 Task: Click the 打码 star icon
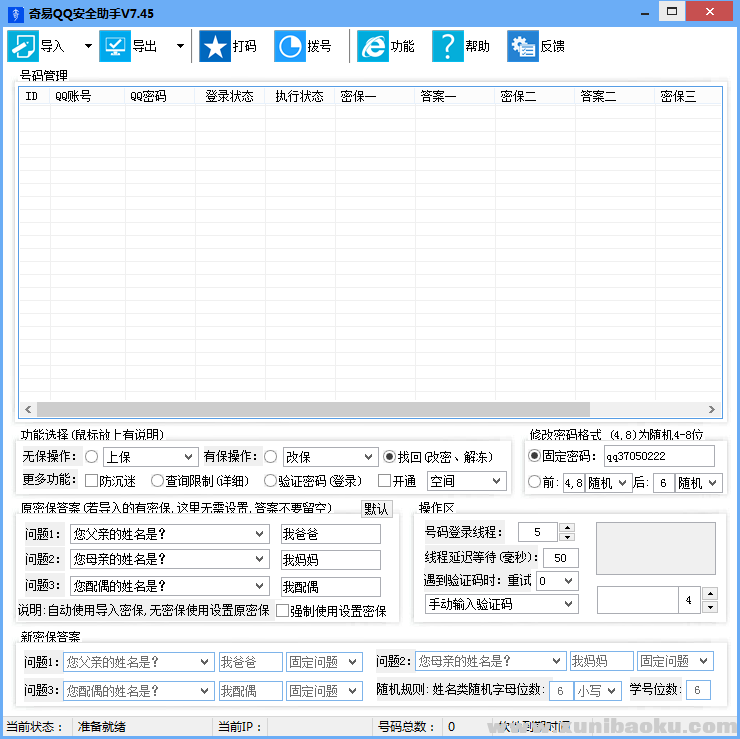click(x=214, y=46)
